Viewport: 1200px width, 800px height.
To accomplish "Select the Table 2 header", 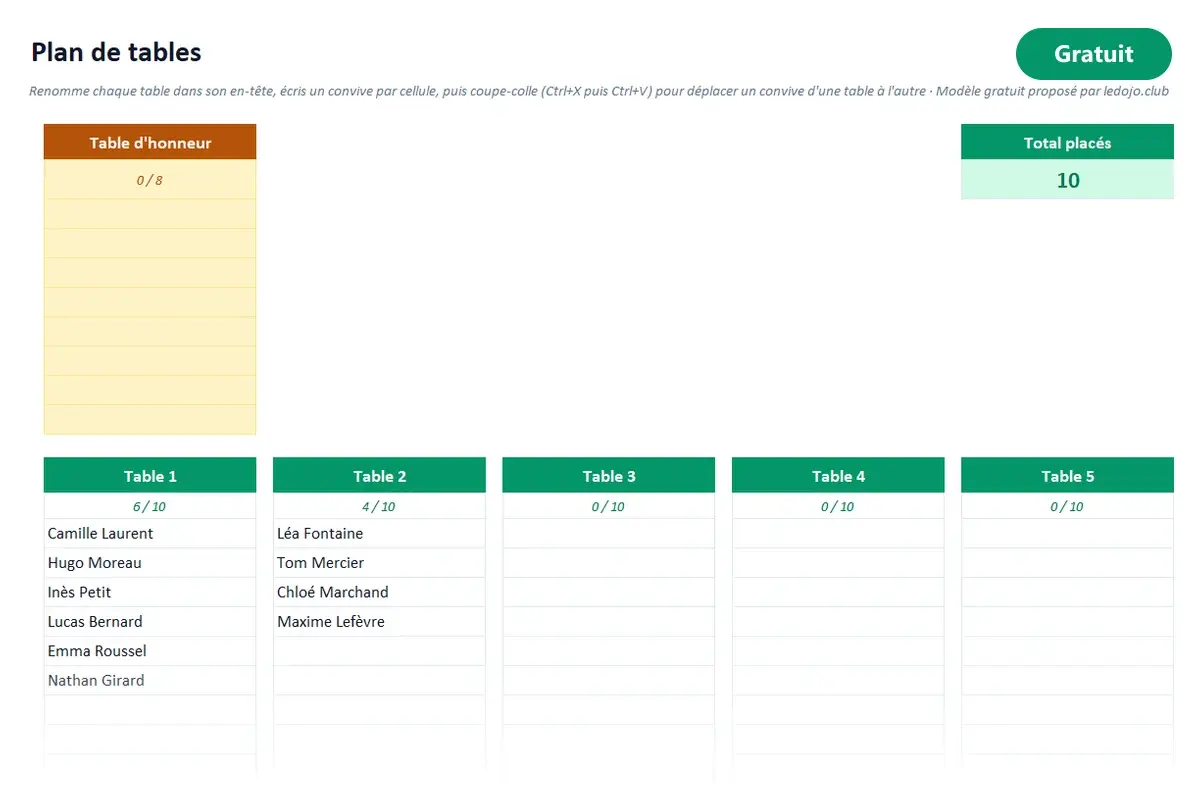I will tap(379, 476).
